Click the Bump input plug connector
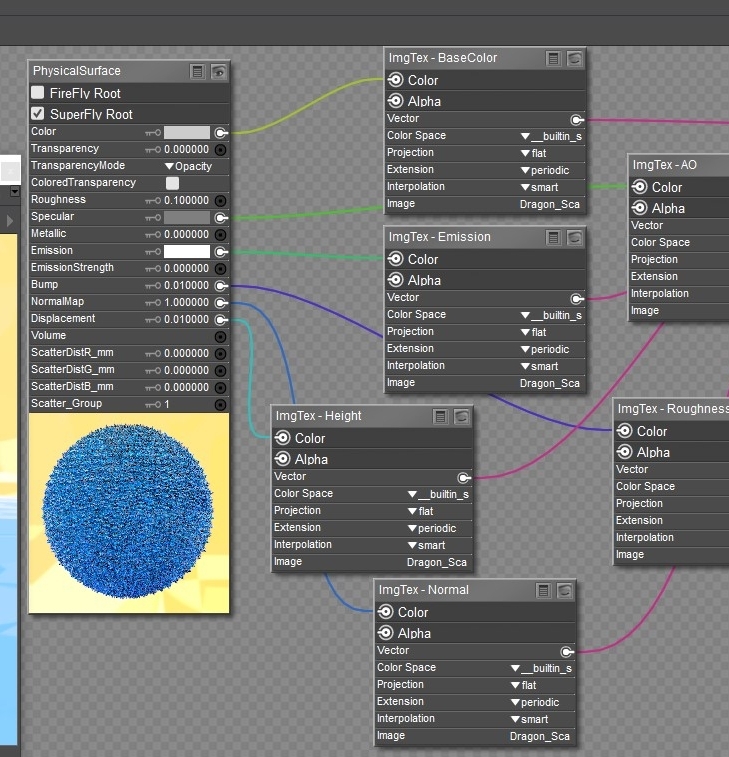Viewport: 729px width, 757px height. pos(220,285)
